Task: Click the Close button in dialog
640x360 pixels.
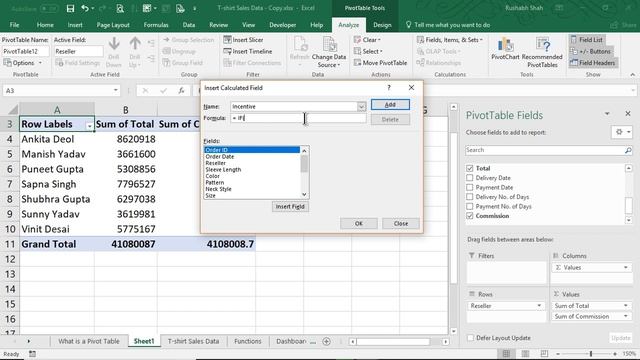Action: [x=401, y=223]
